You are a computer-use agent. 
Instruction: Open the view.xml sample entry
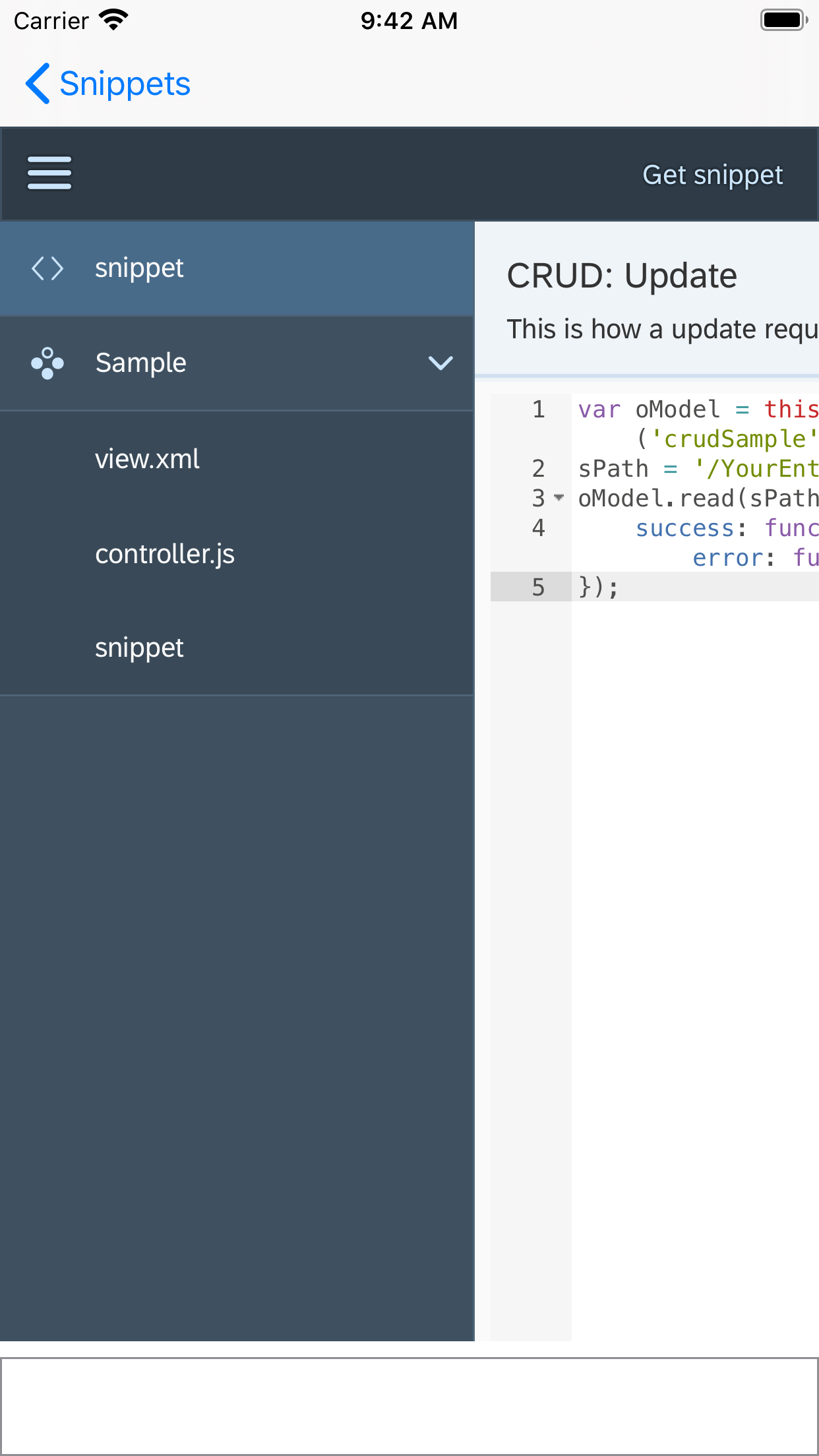tap(147, 459)
